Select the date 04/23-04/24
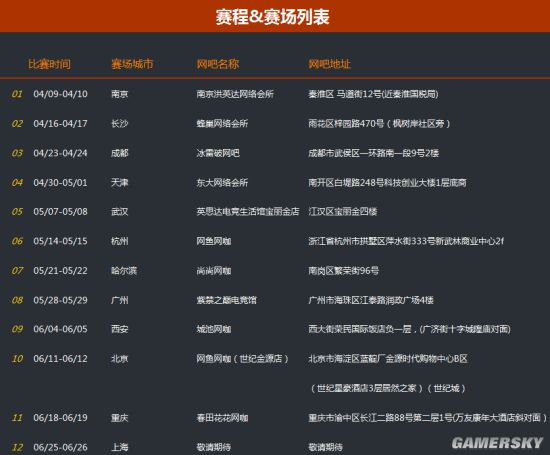Image resolution: width=550 pixels, height=455 pixels. click(x=60, y=153)
